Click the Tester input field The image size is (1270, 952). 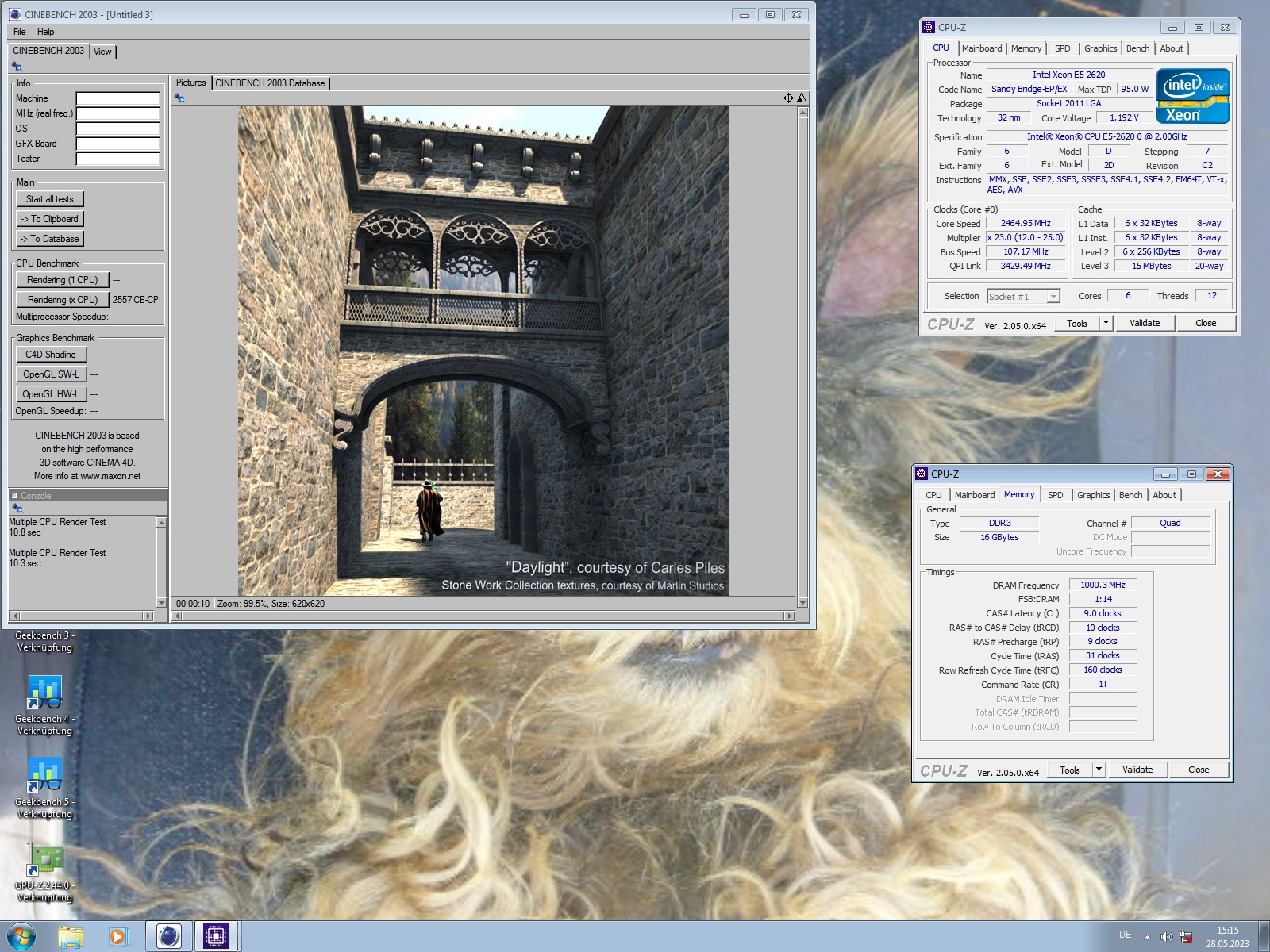(117, 159)
